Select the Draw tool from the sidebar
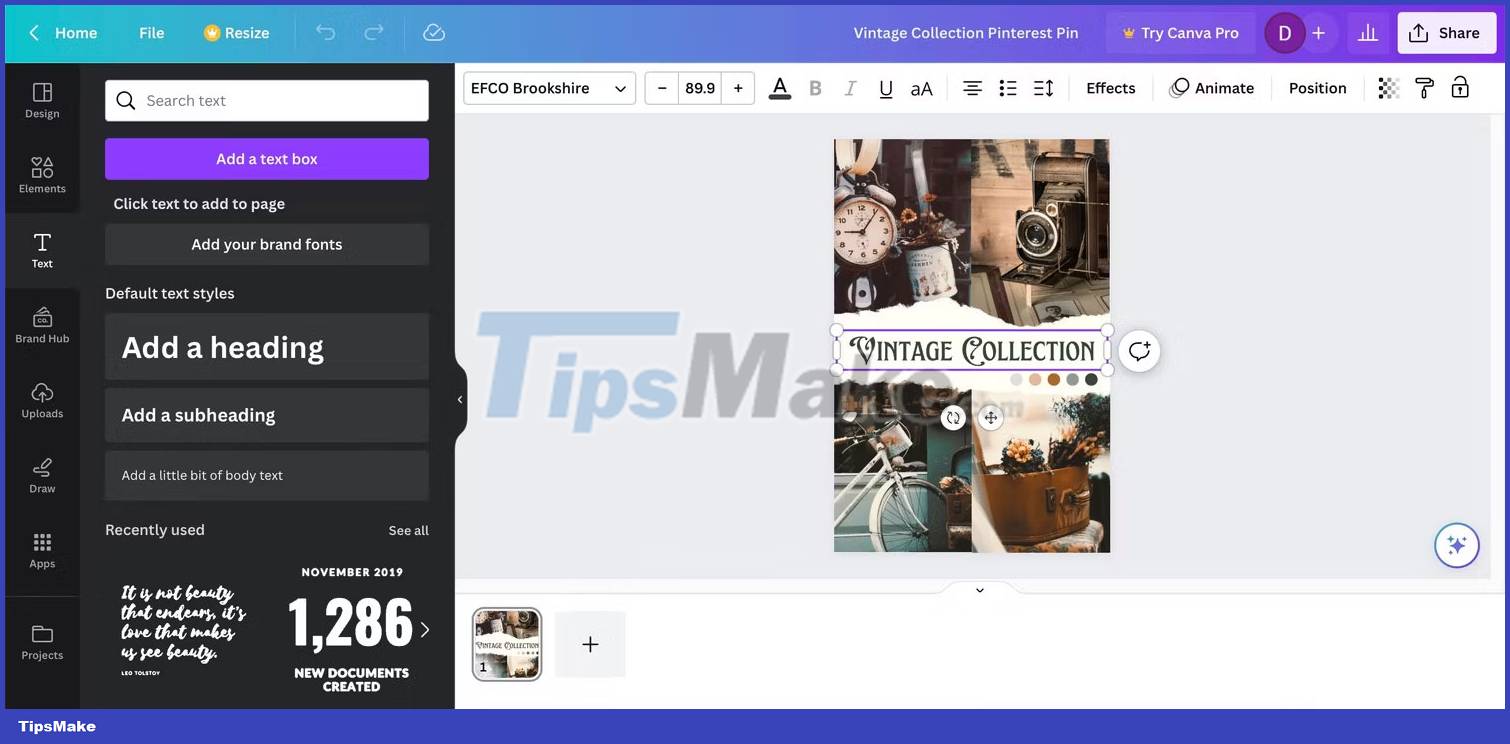Screen dimensions: 1510x744 tap(41, 474)
